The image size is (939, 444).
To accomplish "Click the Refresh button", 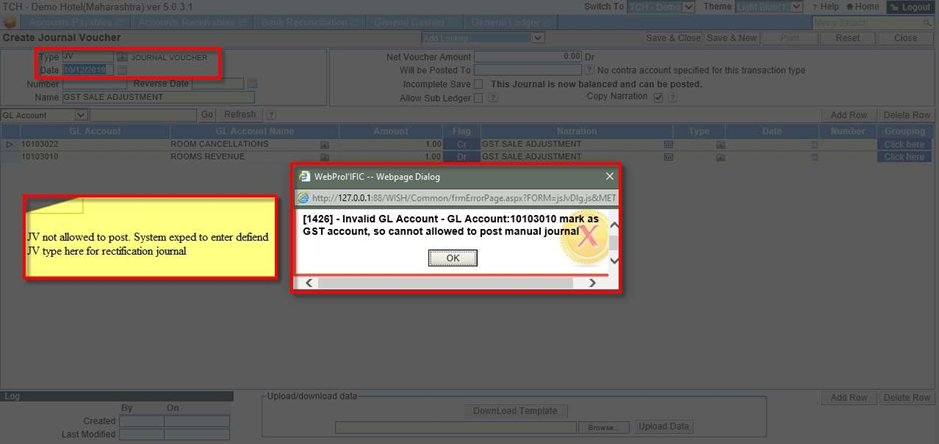I will [240, 114].
